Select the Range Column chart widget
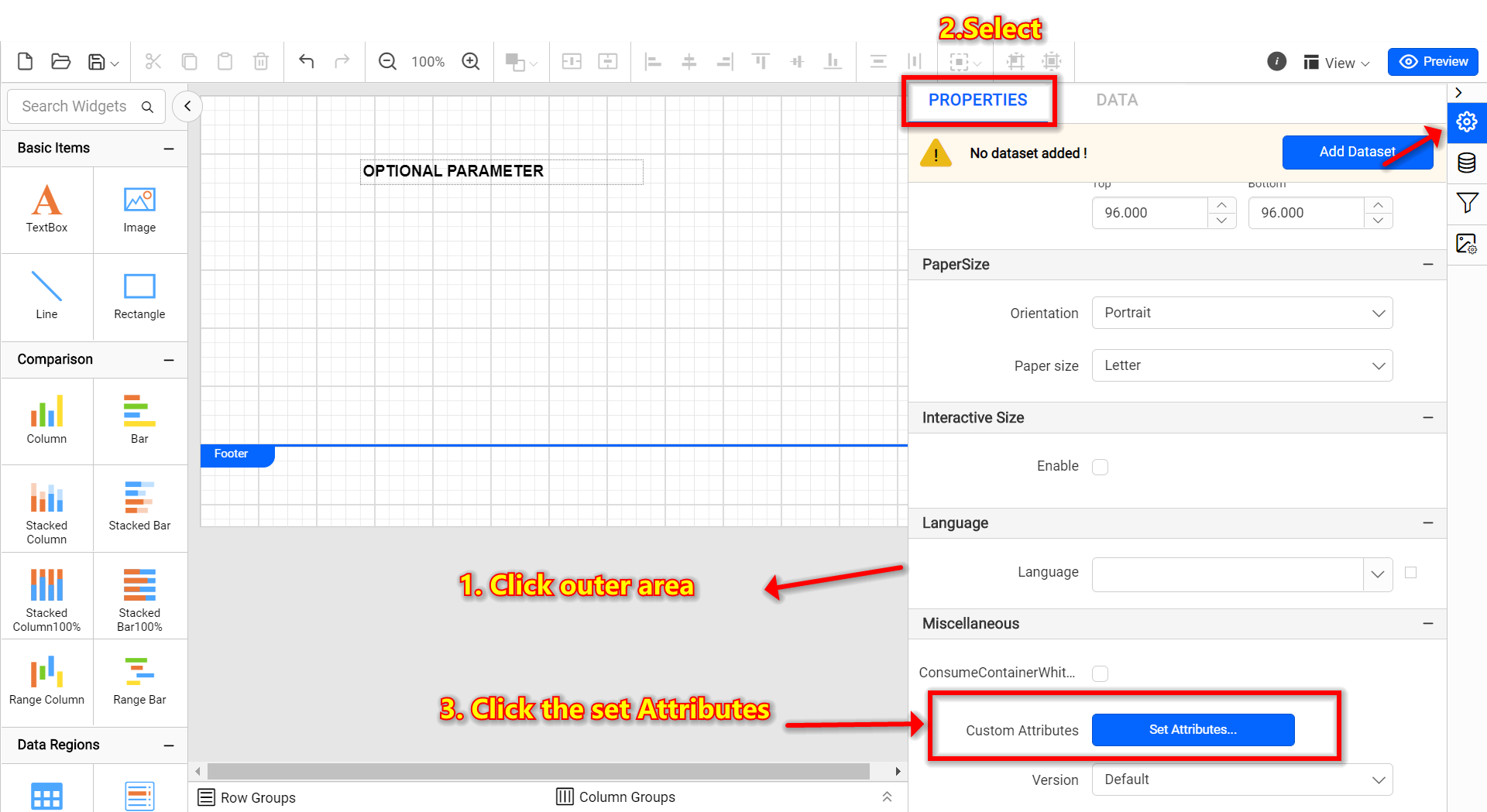 point(47,682)
